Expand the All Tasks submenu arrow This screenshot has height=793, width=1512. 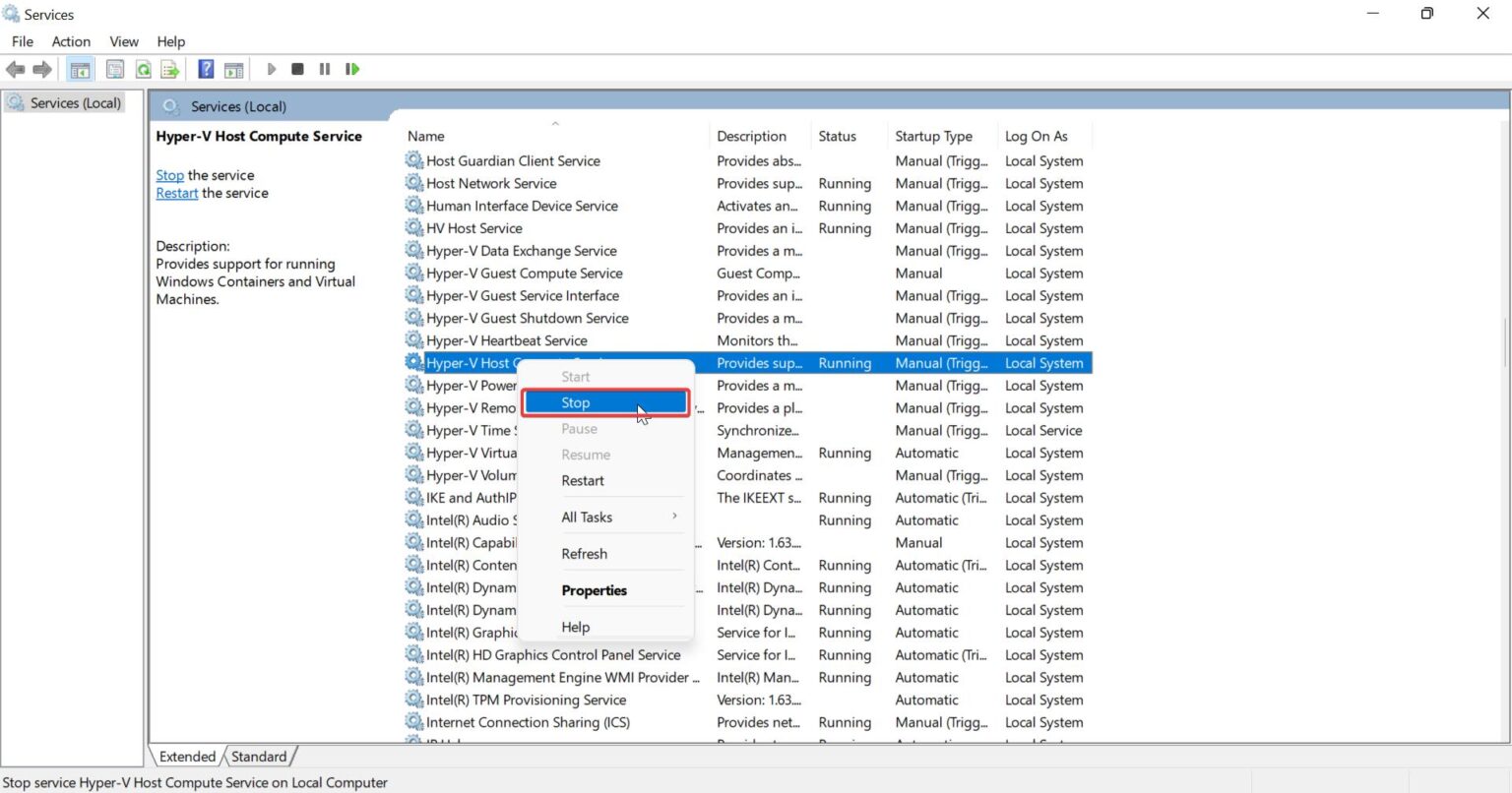(675, 517)
